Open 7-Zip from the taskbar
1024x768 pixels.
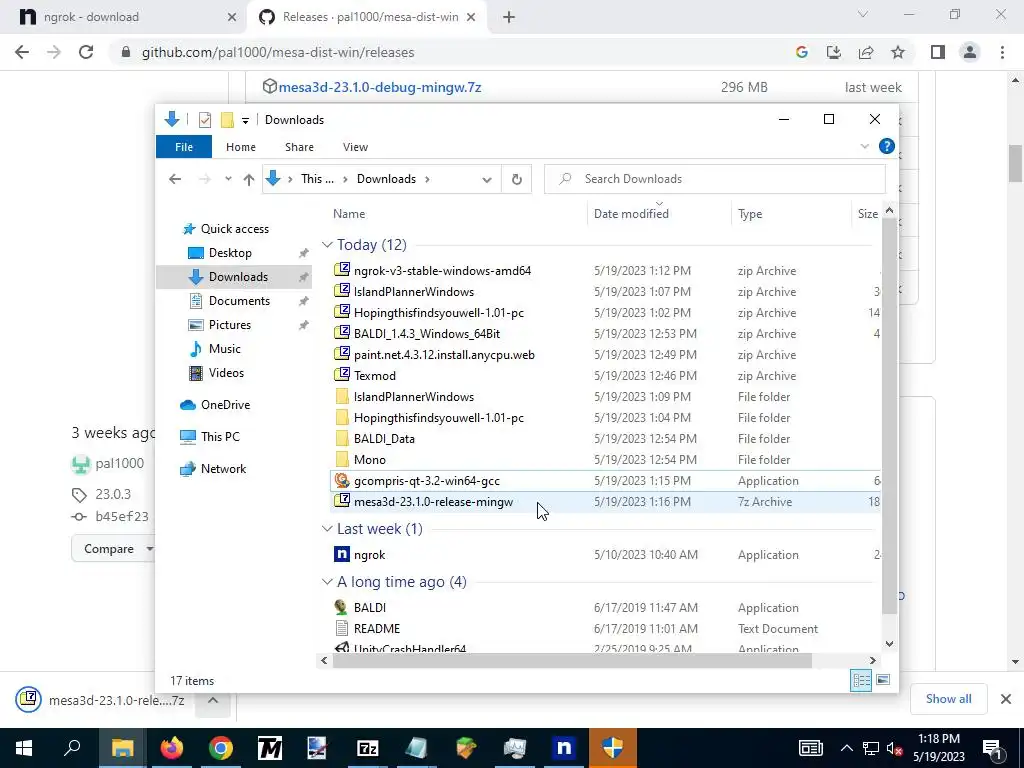coord(368,748)
